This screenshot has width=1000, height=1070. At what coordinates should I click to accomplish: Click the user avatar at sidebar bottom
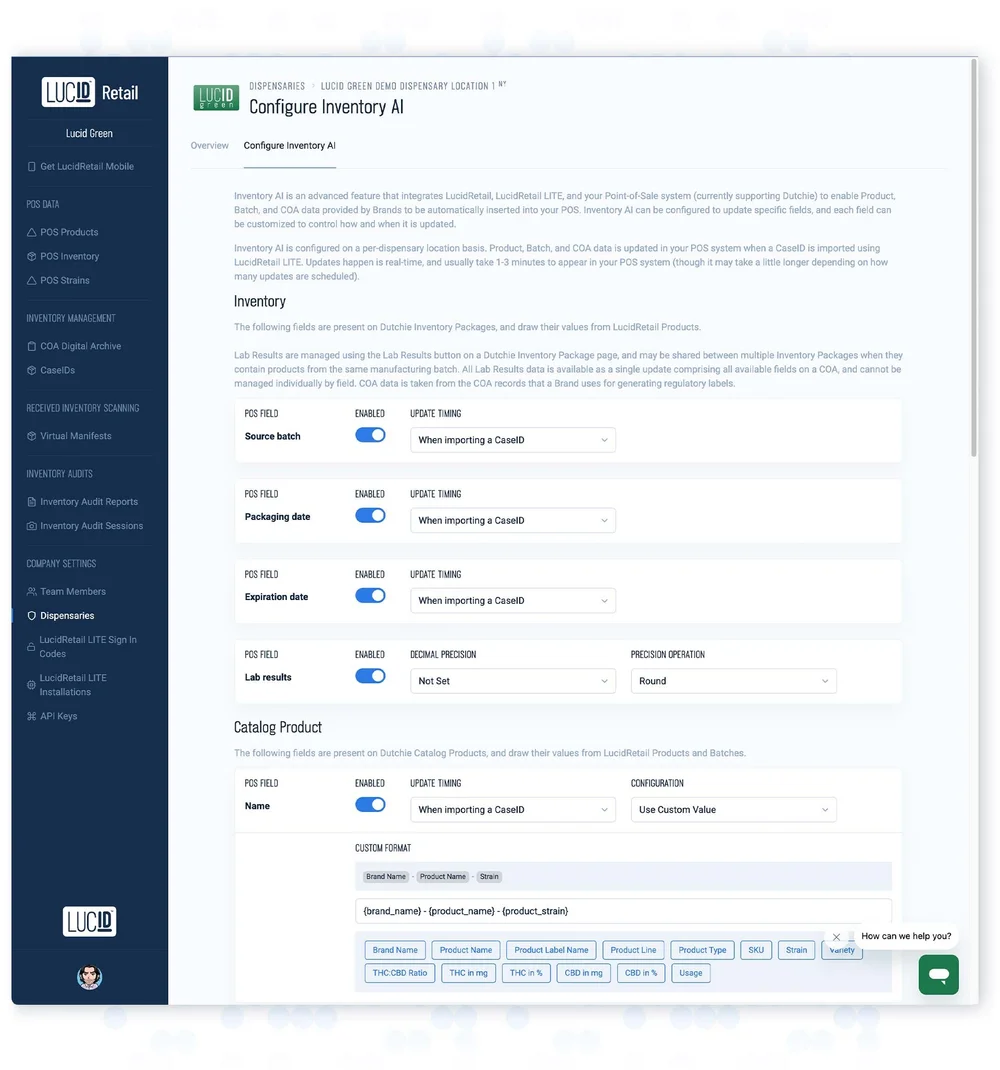click(89, 977)
